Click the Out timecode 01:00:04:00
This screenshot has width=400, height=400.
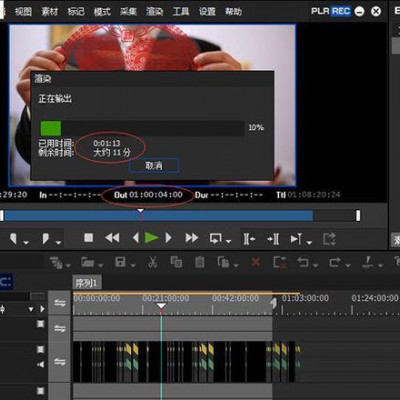156,195
